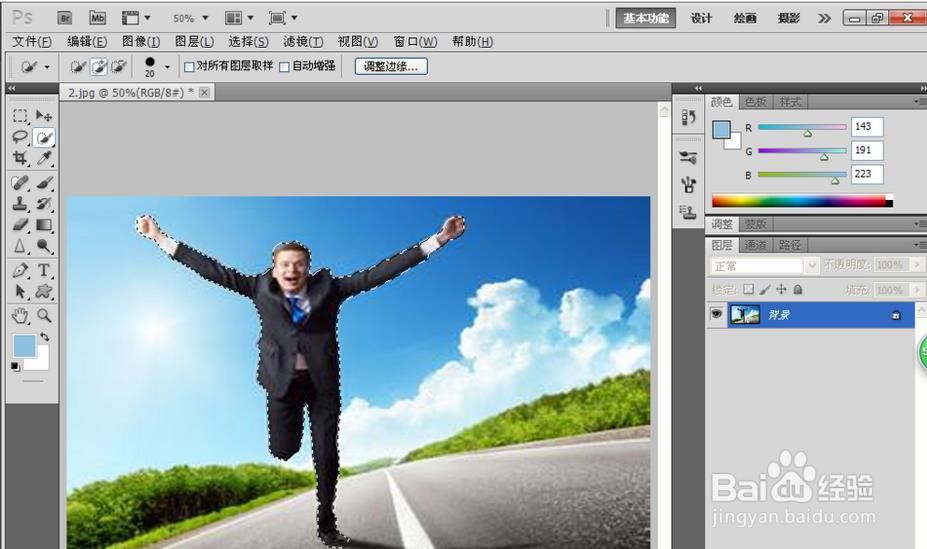Viewport: 927px width, 549px height.
Task: Close the 2.jpg document tab
Action: (x=204, y=92)
